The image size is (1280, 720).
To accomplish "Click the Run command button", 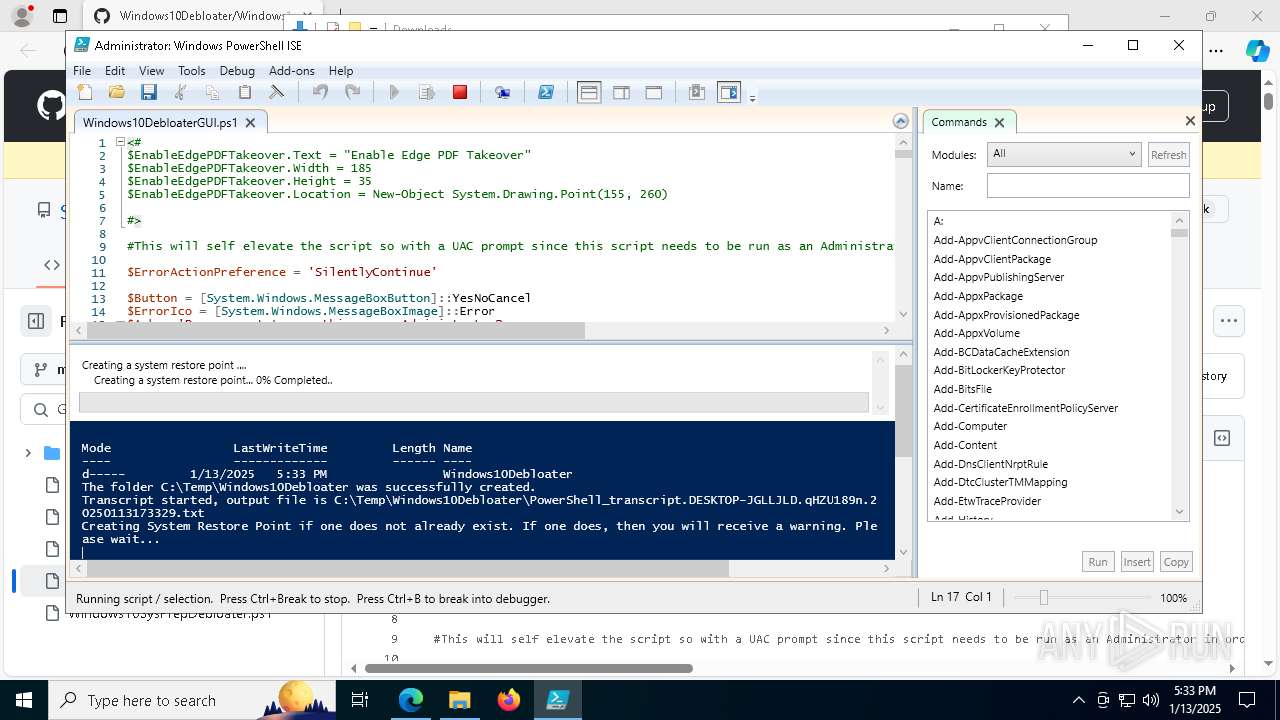I will (1098, 562).
